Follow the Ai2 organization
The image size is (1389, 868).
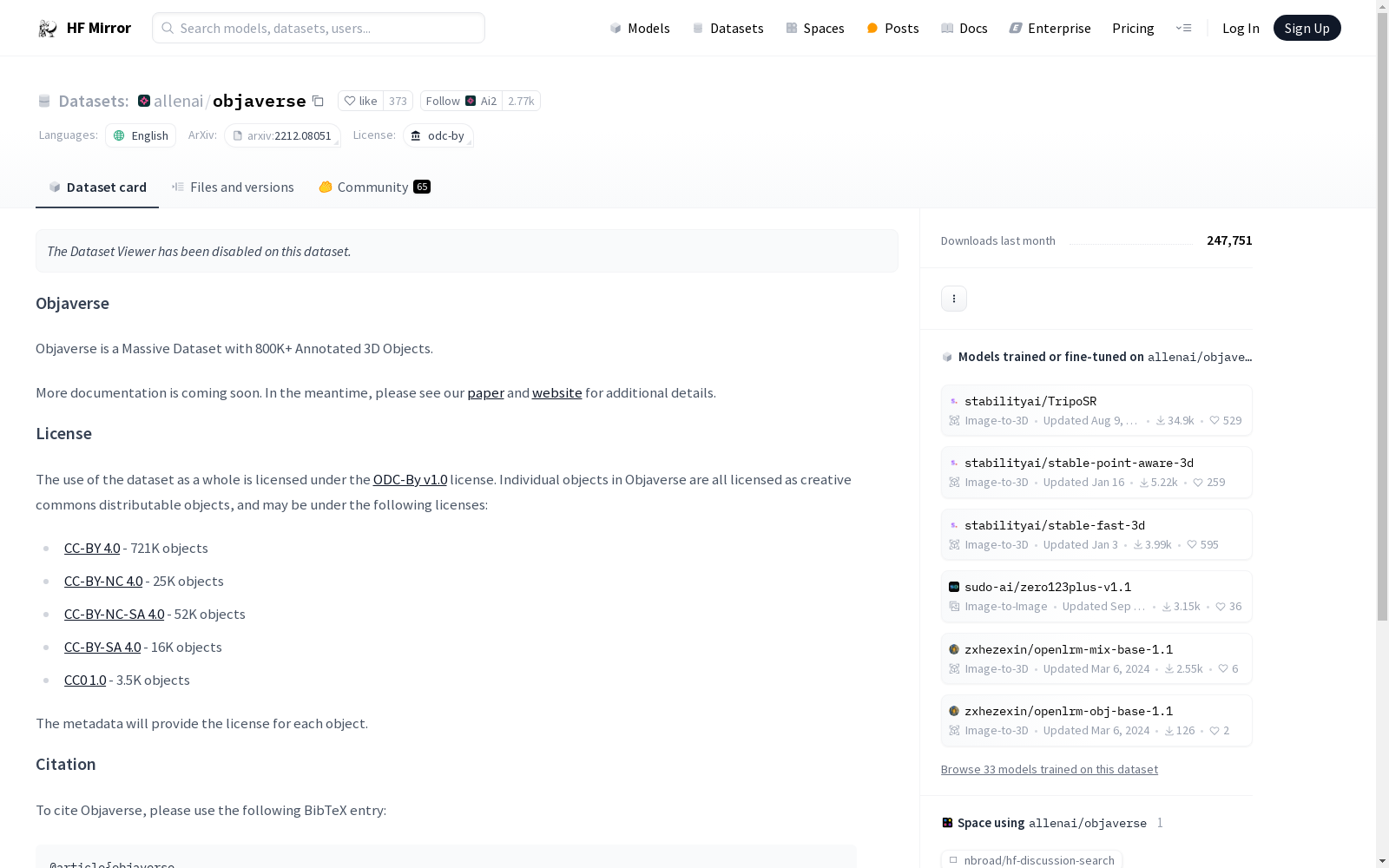460,102
